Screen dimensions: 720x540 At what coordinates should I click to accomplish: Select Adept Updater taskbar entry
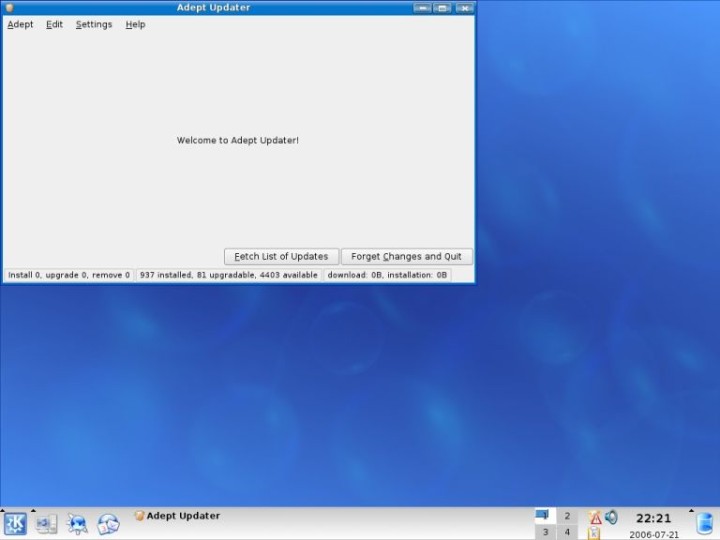click(177, 516)
